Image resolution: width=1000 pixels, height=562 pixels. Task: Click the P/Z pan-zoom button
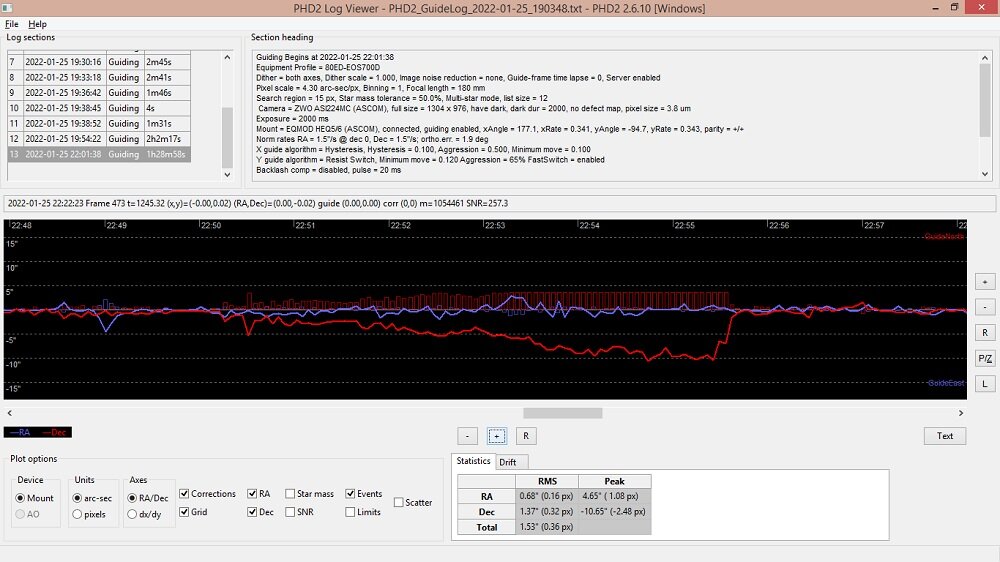click(x=985, y=358)
